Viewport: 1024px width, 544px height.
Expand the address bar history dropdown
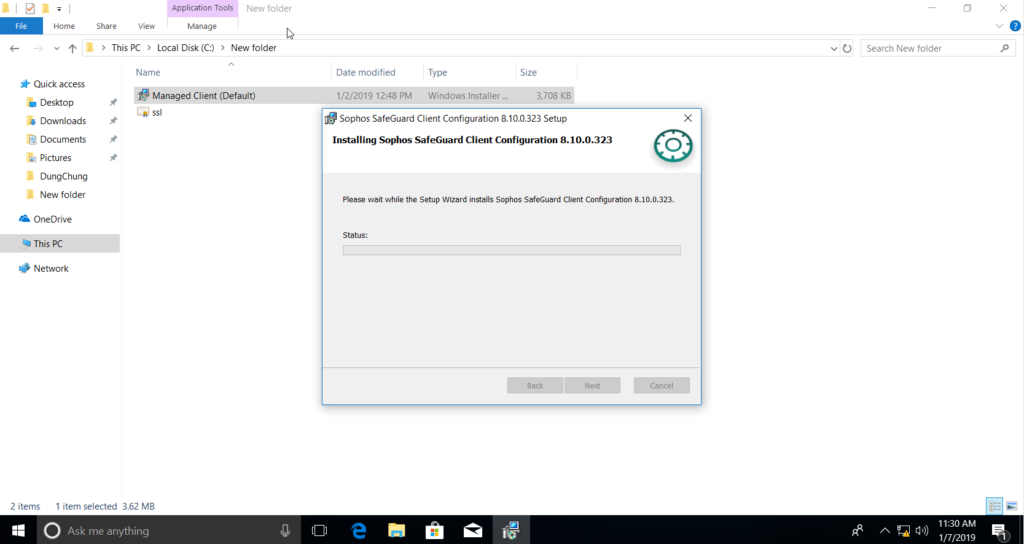click(833, 48)
